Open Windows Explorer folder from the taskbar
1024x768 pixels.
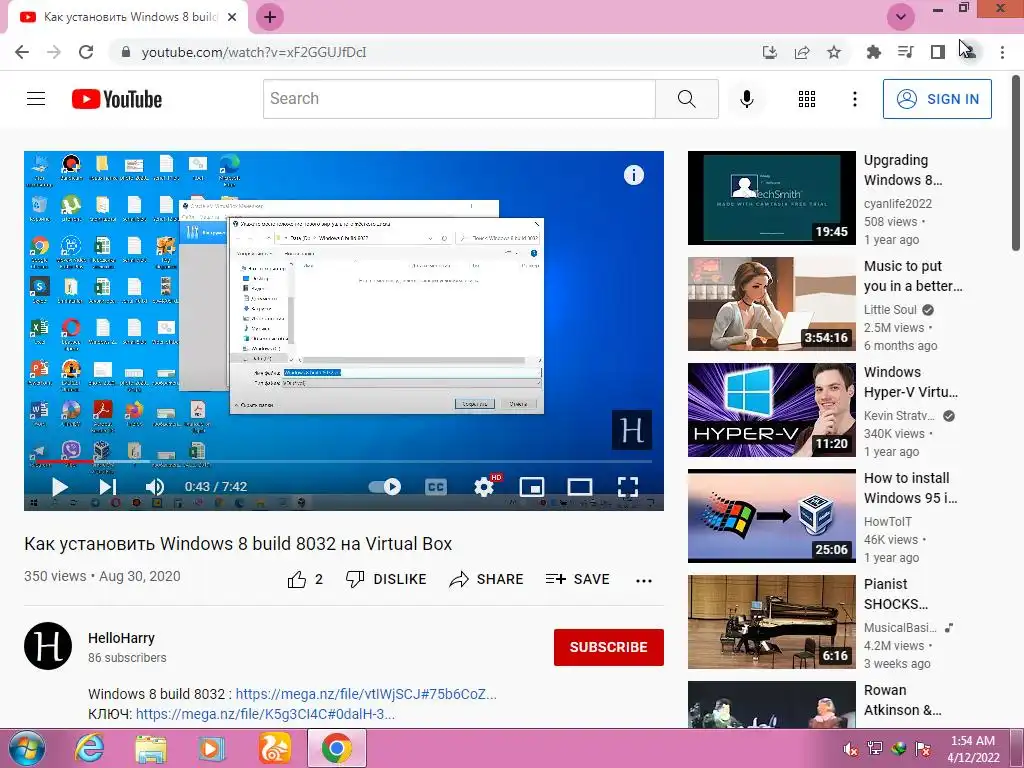[x=150, y=748]
